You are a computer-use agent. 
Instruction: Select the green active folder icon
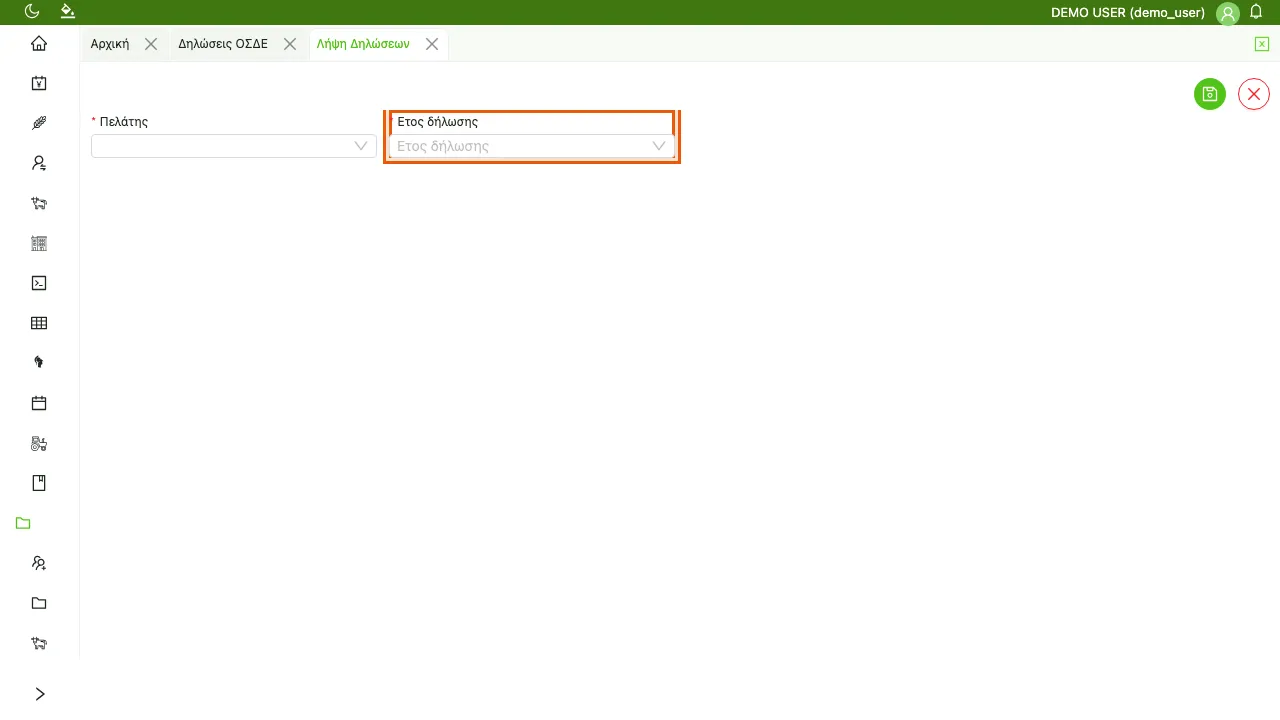(x=24, y=523)
